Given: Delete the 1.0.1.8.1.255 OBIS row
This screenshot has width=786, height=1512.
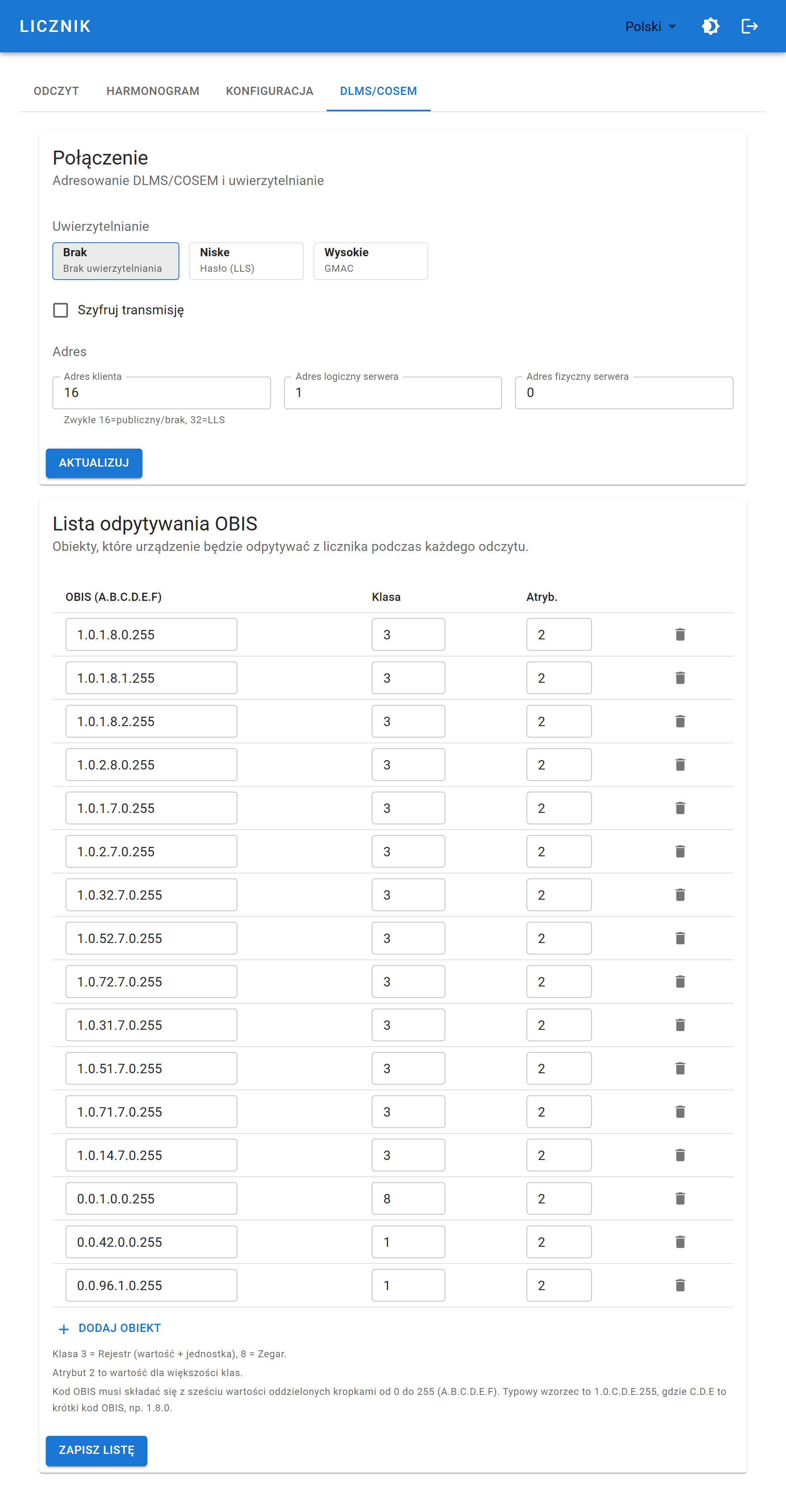Looking at the screenshot, I should (680, 678).
